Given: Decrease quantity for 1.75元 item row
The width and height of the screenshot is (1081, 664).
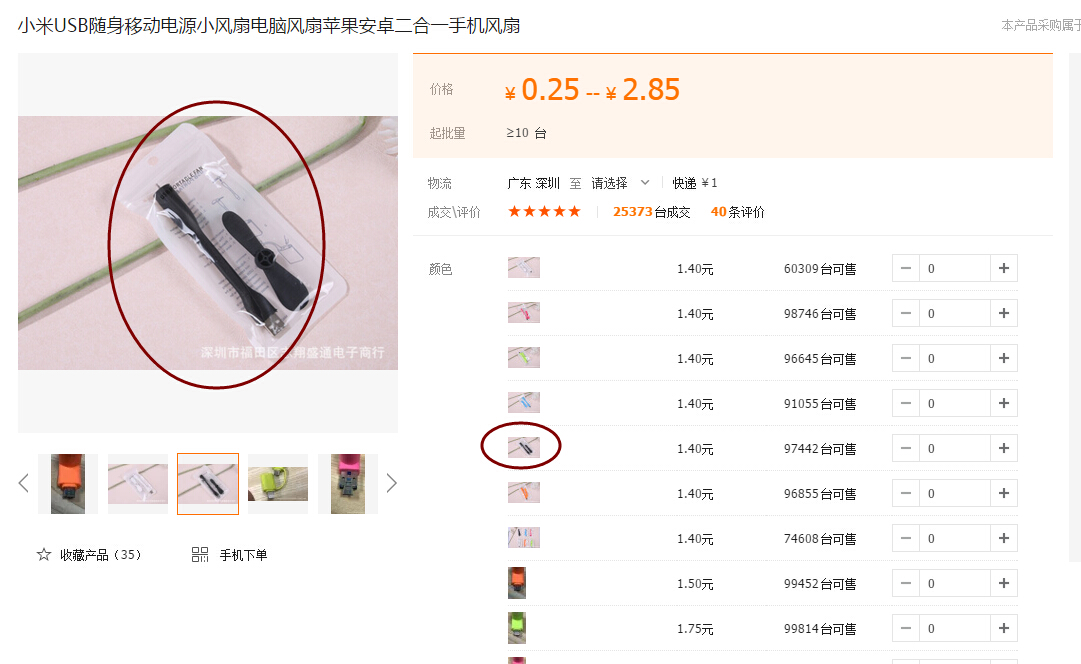Looking at the screenshot, I should click(906, 628).
